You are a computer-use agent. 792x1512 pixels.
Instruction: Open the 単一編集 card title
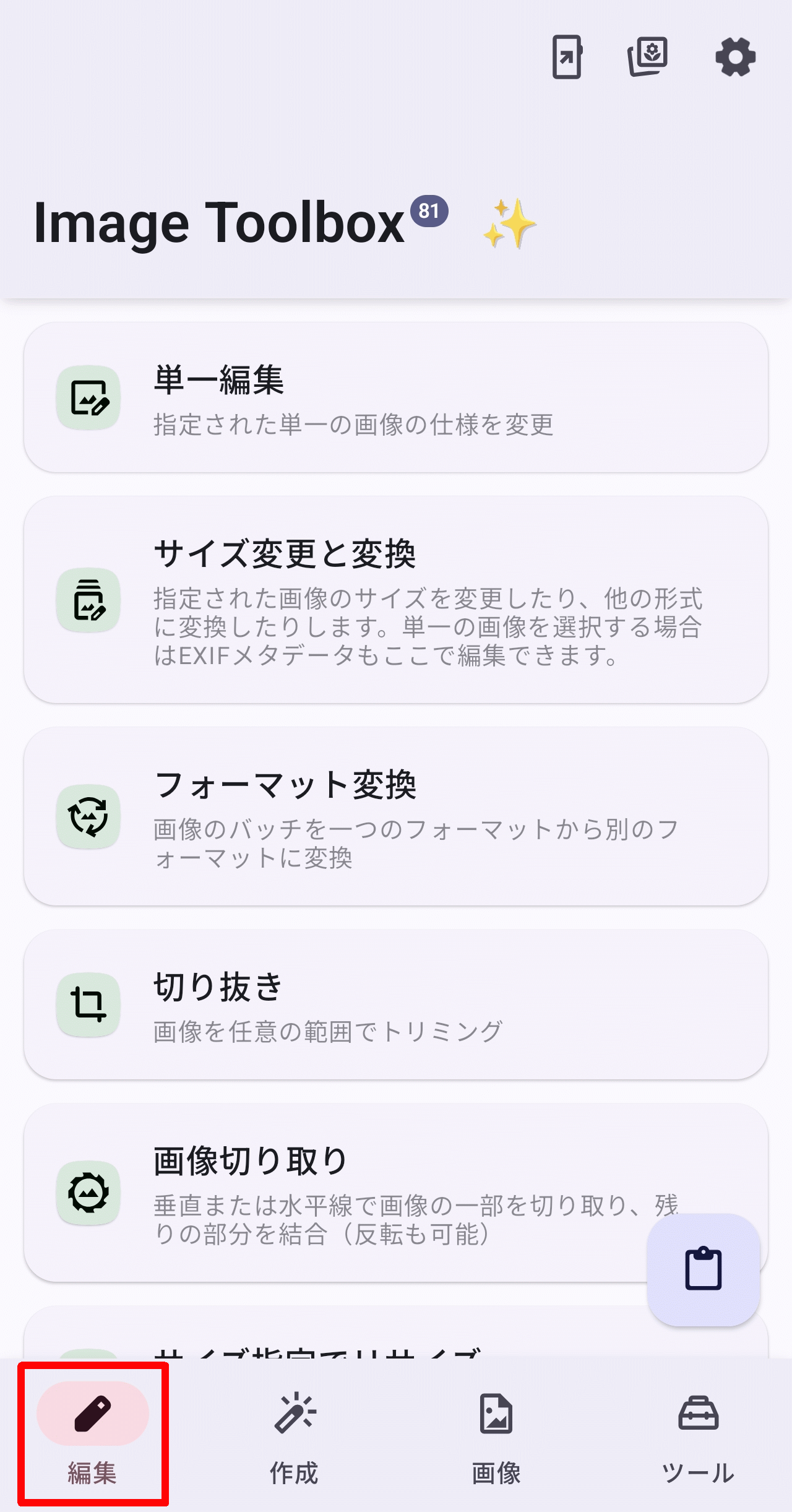[x=219, y=380]
